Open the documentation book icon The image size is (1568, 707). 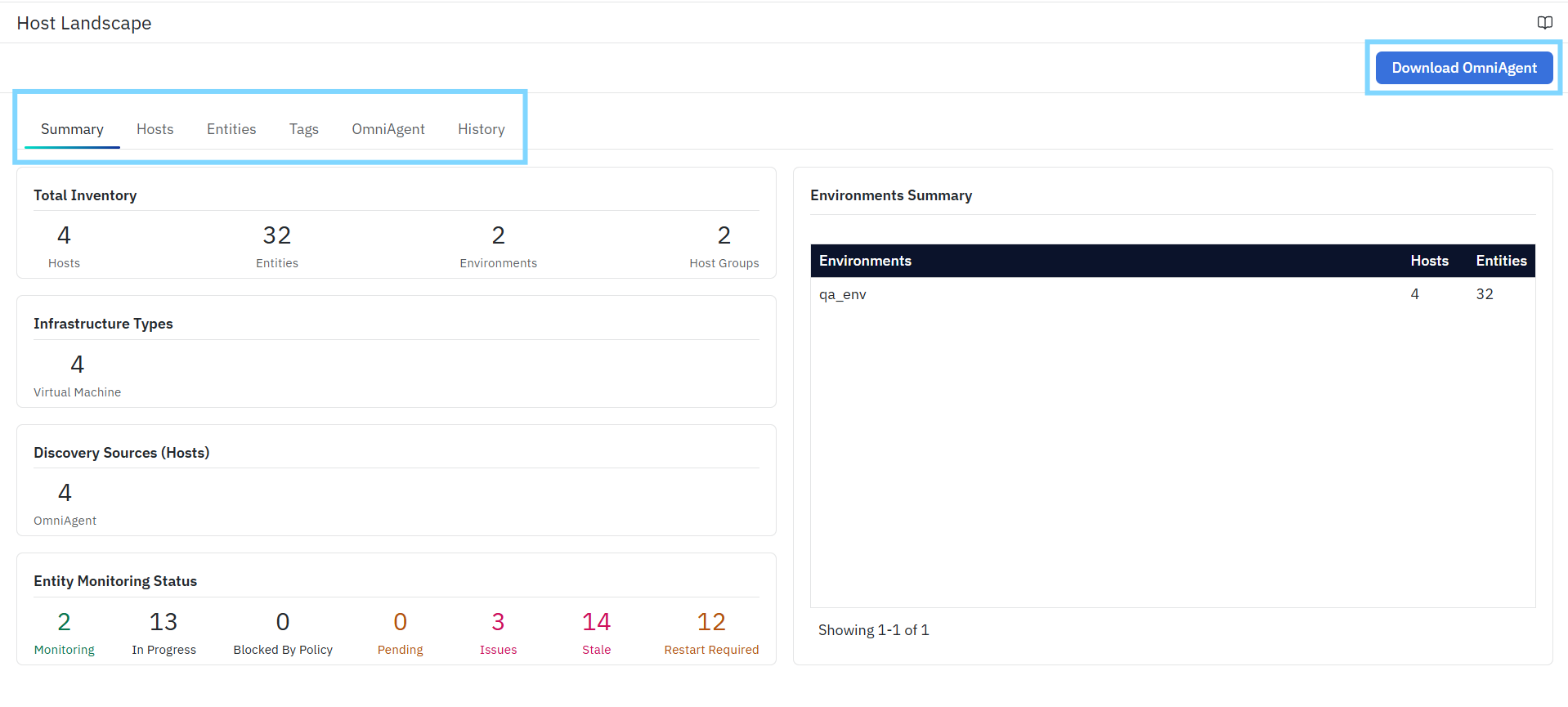(1544, 23)
